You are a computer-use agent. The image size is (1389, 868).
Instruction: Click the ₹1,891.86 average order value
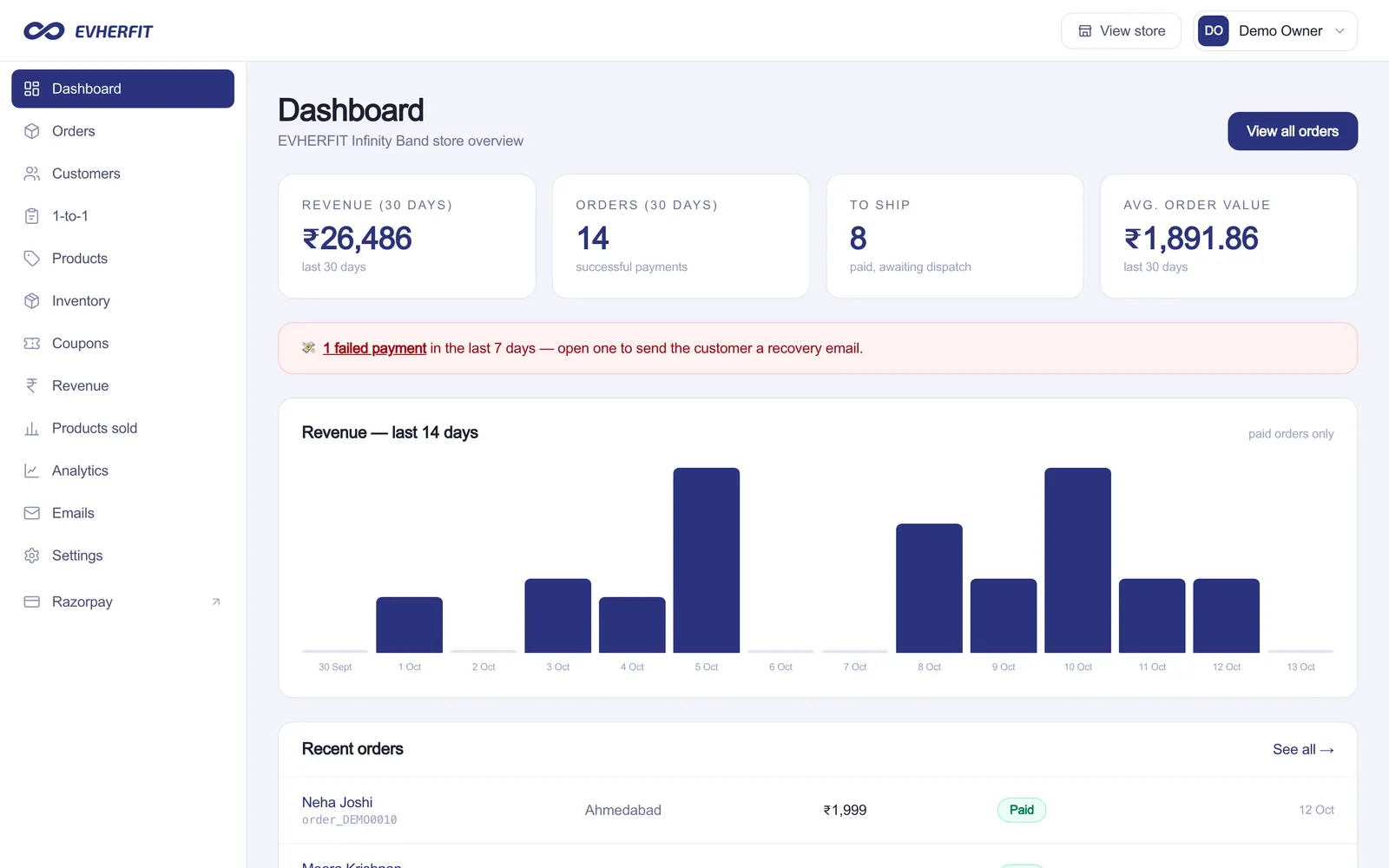click(x=1191, y=239)
